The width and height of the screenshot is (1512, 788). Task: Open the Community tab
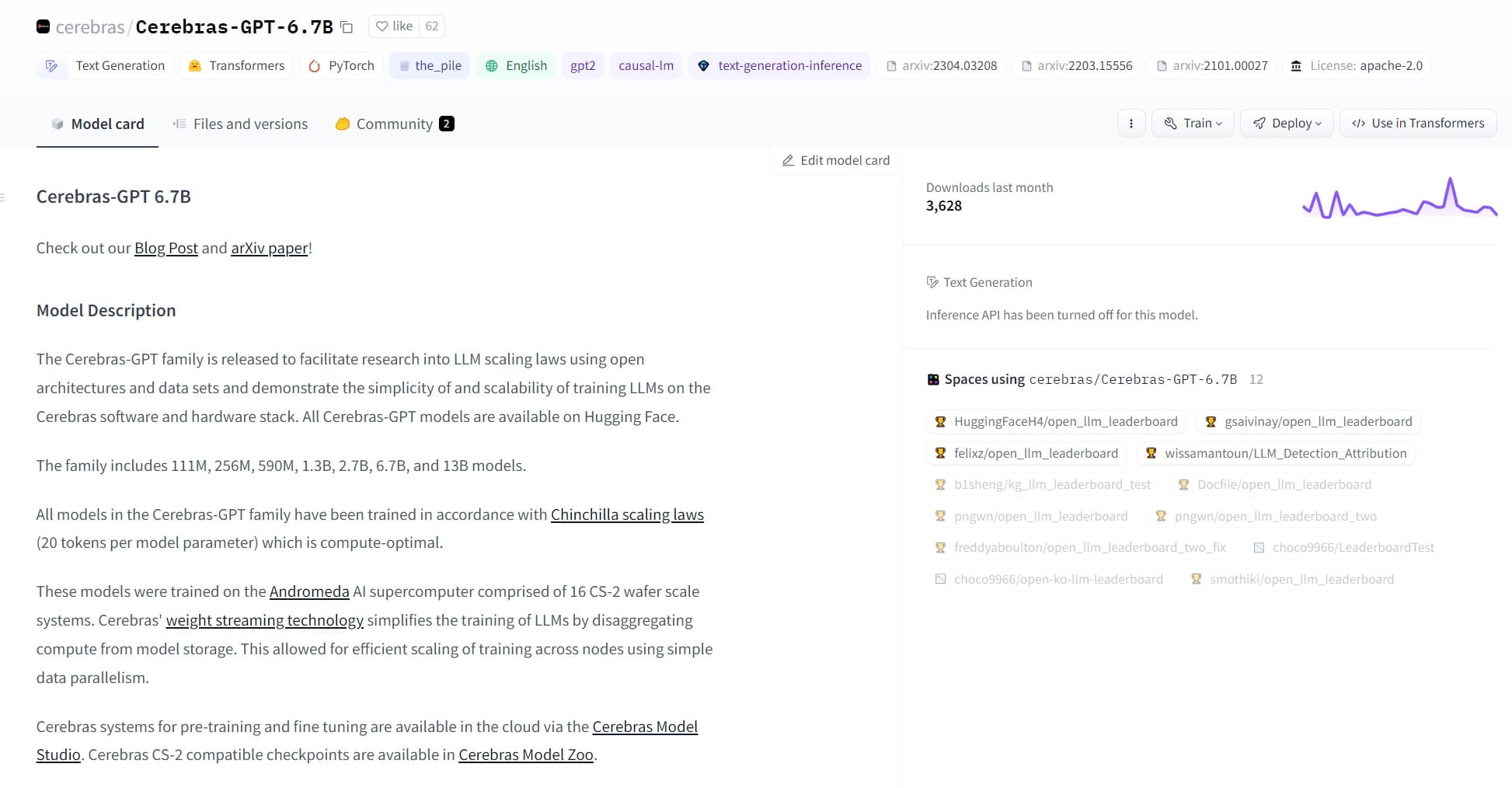(x=394, y=124)
